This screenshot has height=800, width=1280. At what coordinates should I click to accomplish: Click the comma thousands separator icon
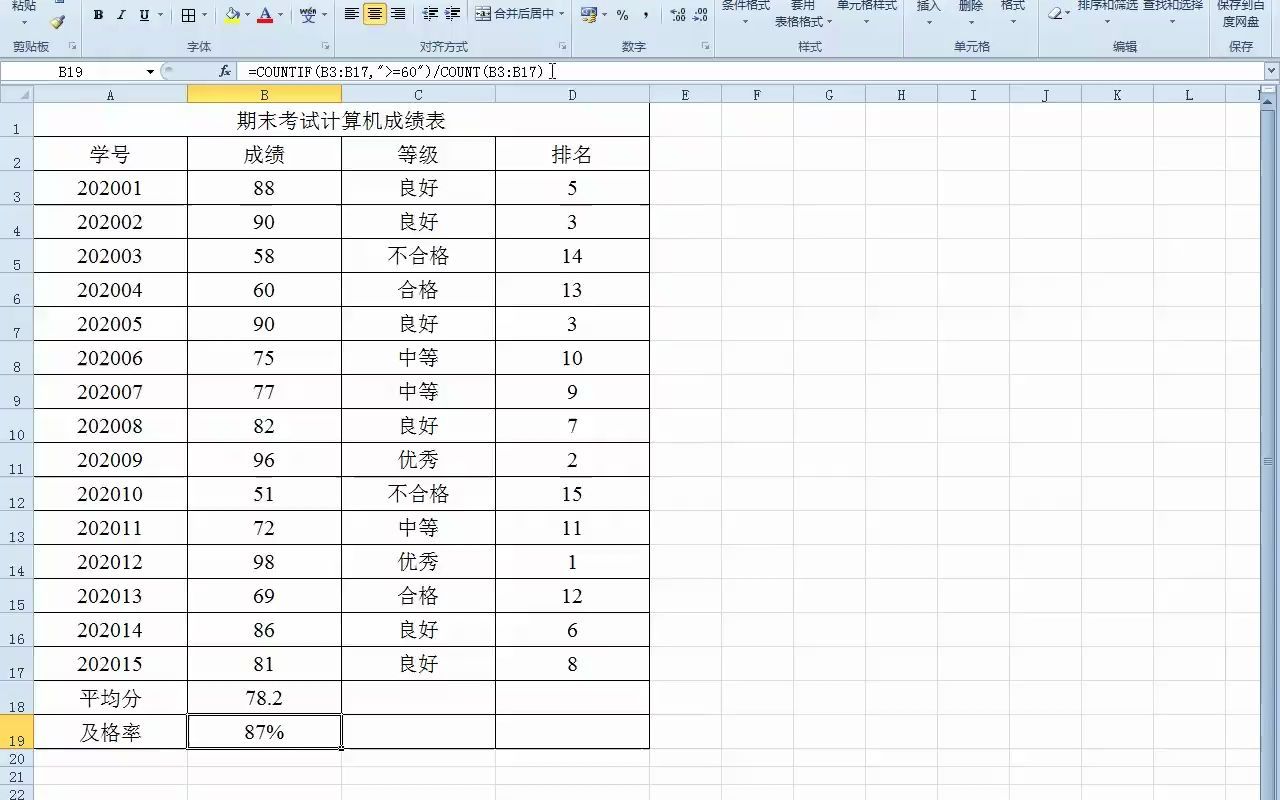(646, 16)
